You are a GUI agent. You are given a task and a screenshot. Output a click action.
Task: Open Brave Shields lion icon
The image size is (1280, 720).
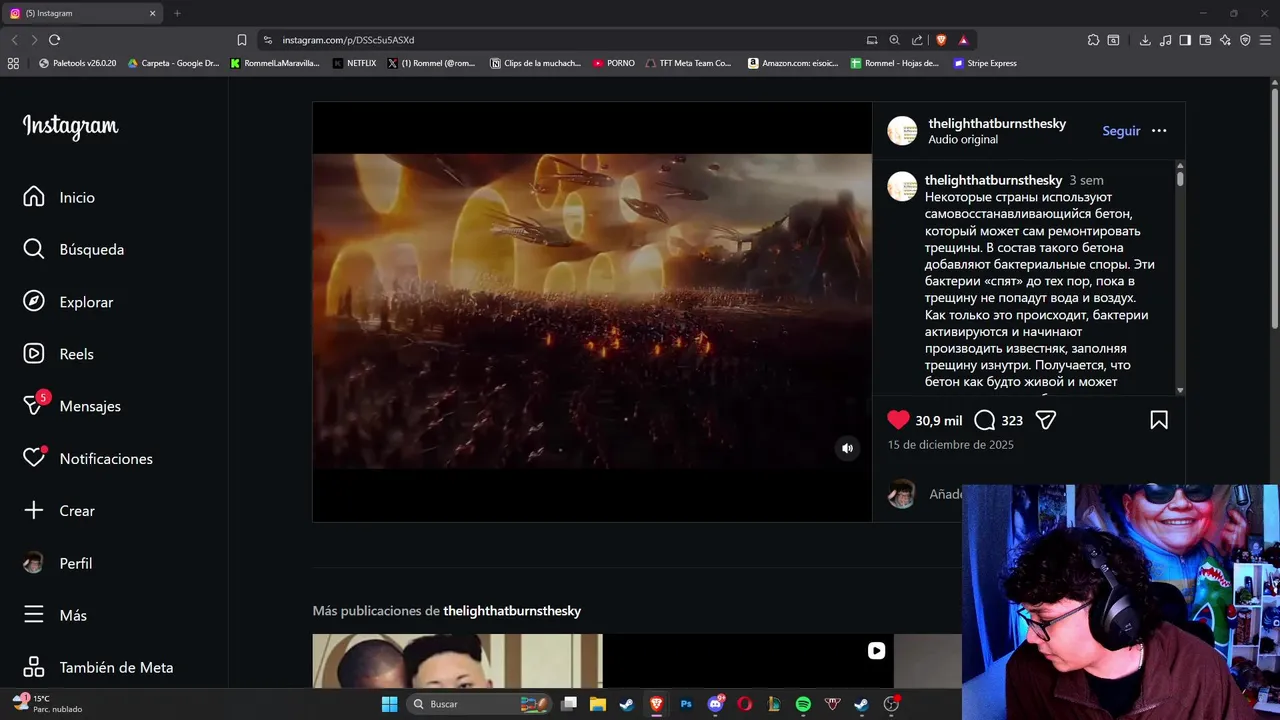(941, 40)
